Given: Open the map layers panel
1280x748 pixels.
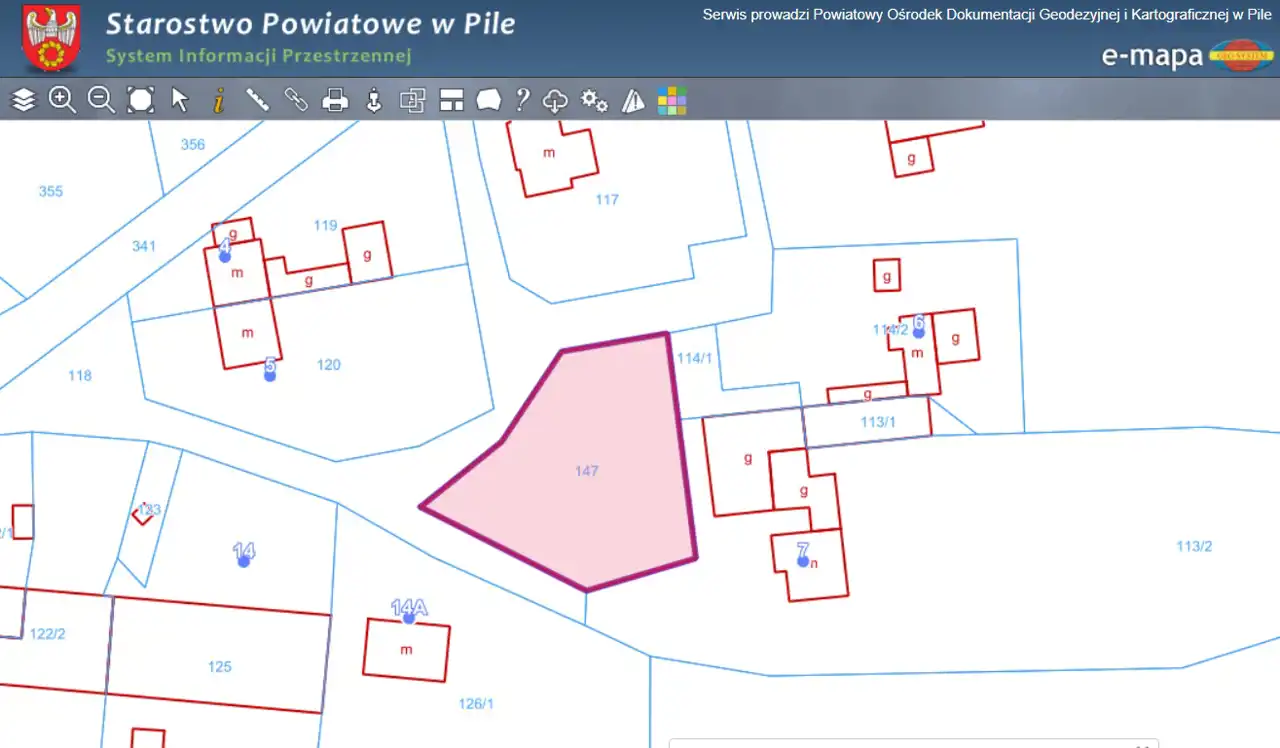Looking at the screenshot, I should (x=24, y=100).
